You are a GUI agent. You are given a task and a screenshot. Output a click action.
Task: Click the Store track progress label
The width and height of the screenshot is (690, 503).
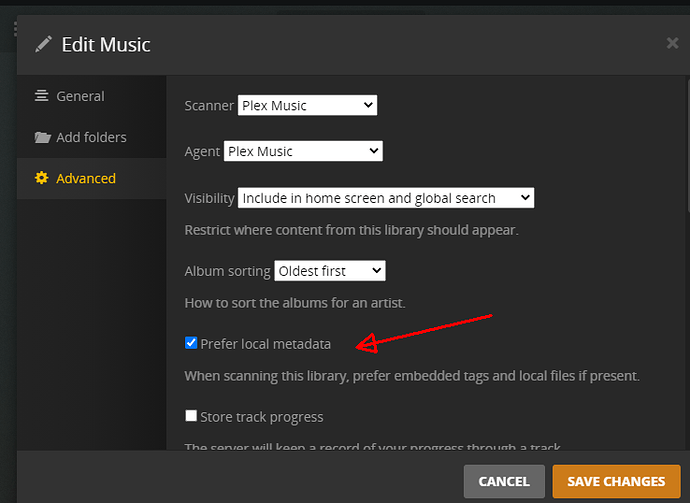(x=261, y=416)
